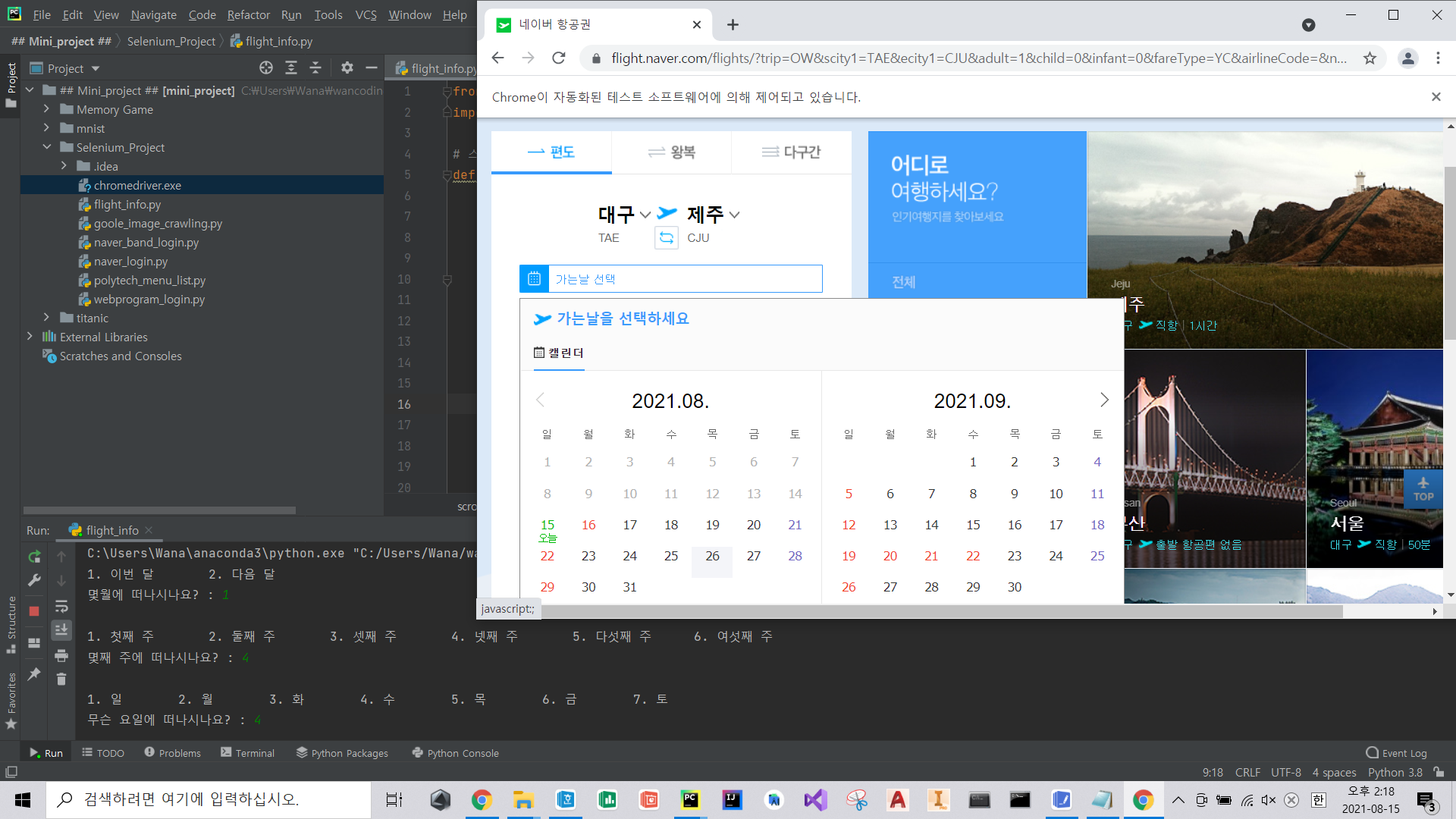Screen dimensions: 1456x819
Task: Expand the mnist folder
Action: tap(46, 128)
